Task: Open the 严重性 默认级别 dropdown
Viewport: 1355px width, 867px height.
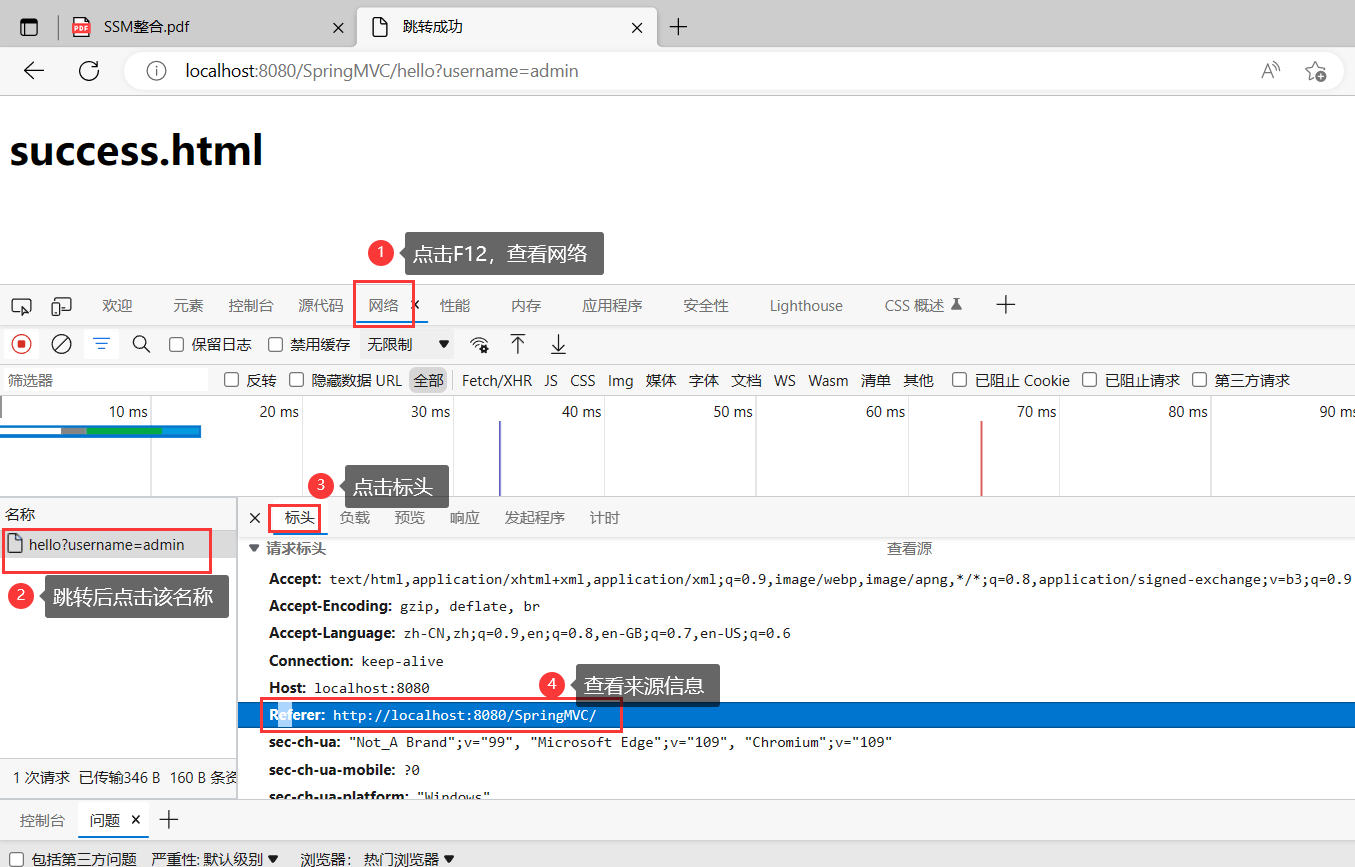Action: 215,859
